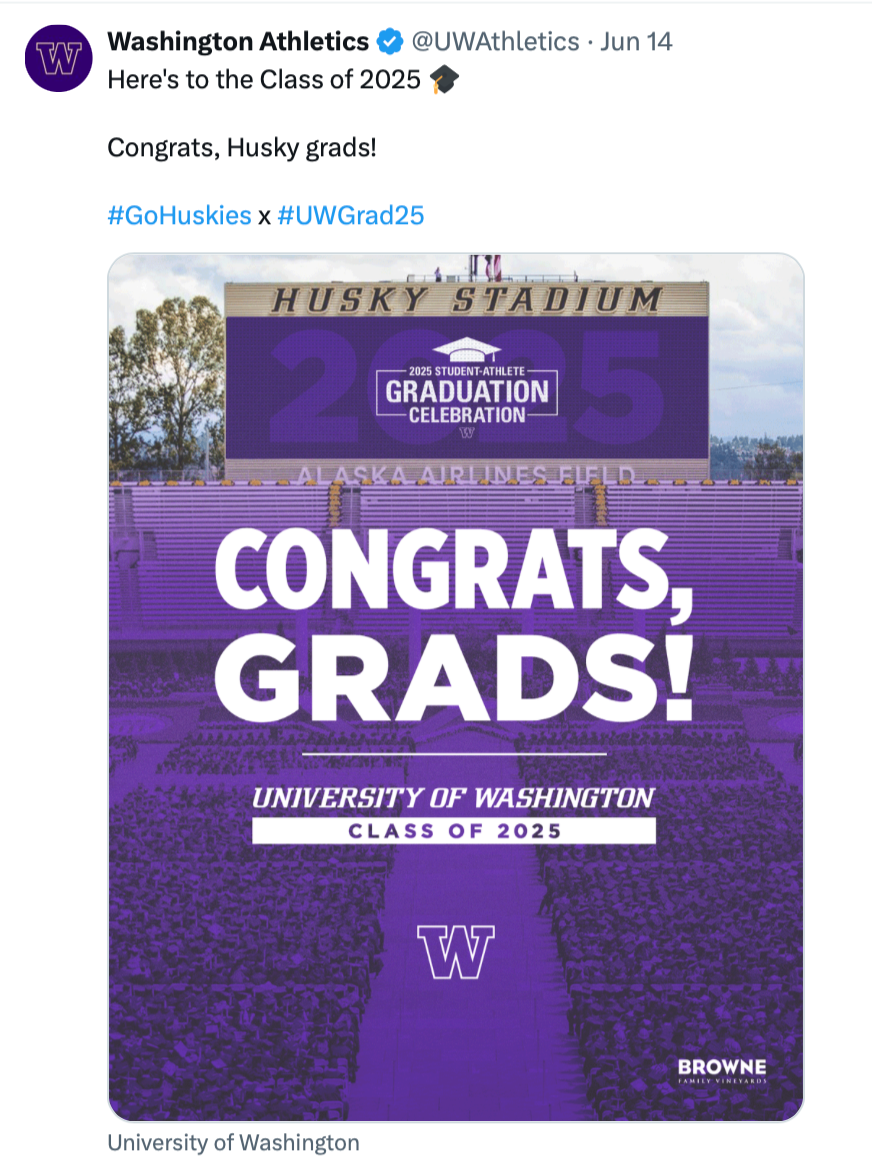Open the Washington Athletics profile name

point(238,42)
